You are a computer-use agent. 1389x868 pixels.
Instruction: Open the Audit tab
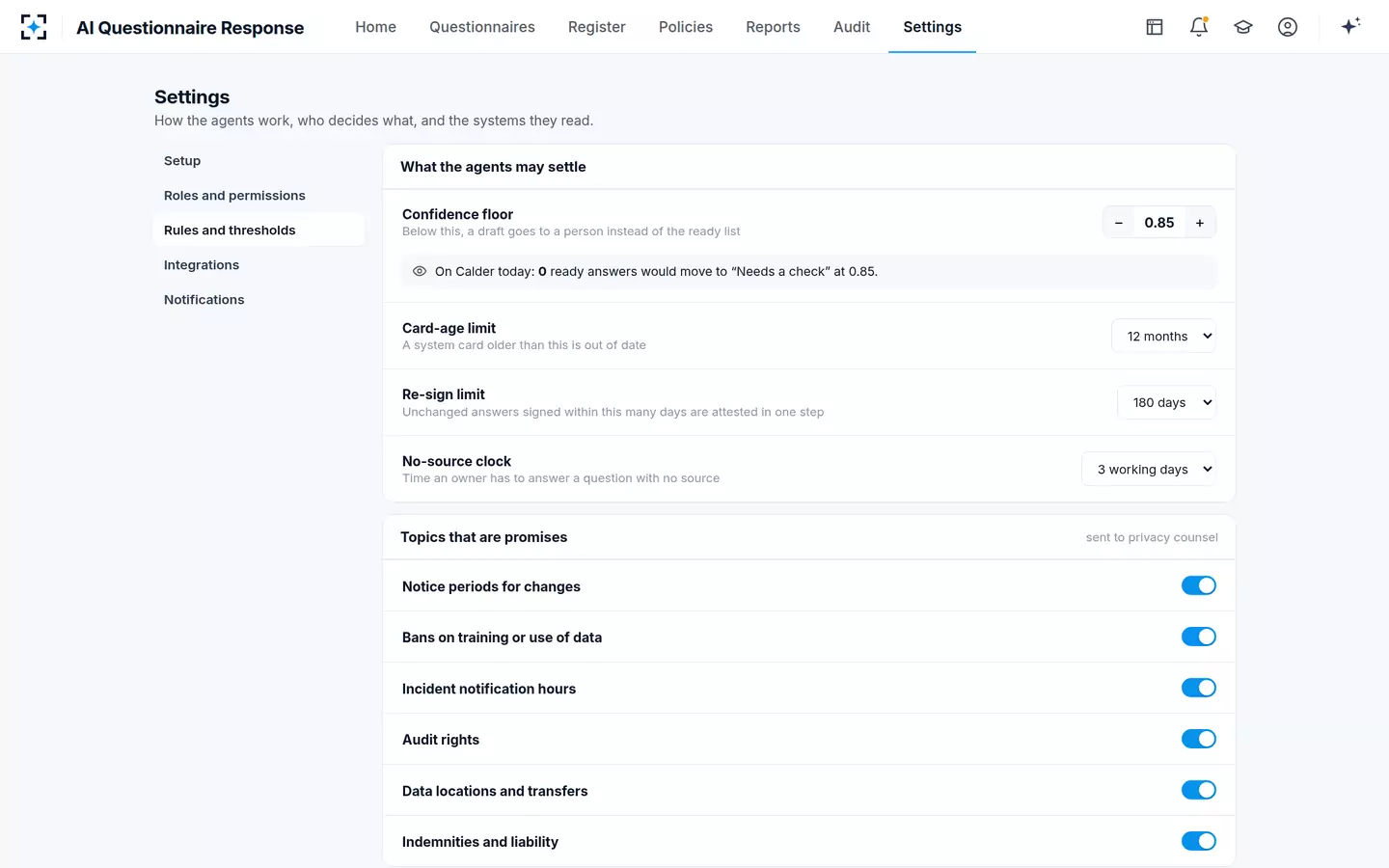click(852, 27)
